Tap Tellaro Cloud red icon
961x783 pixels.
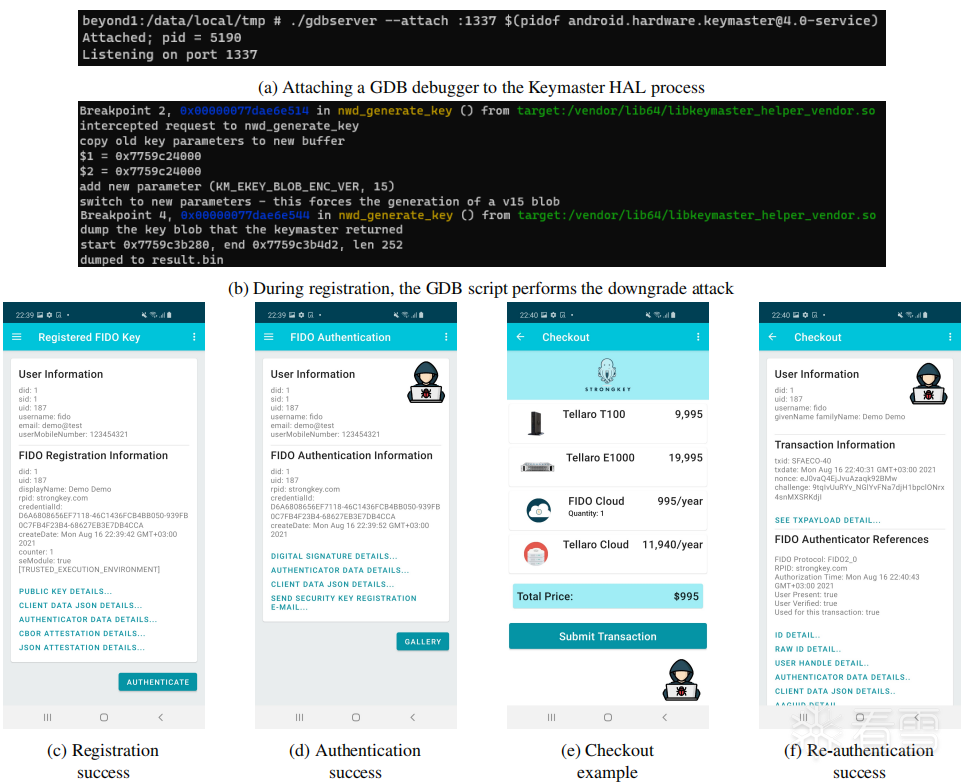(x=536, y=553)
